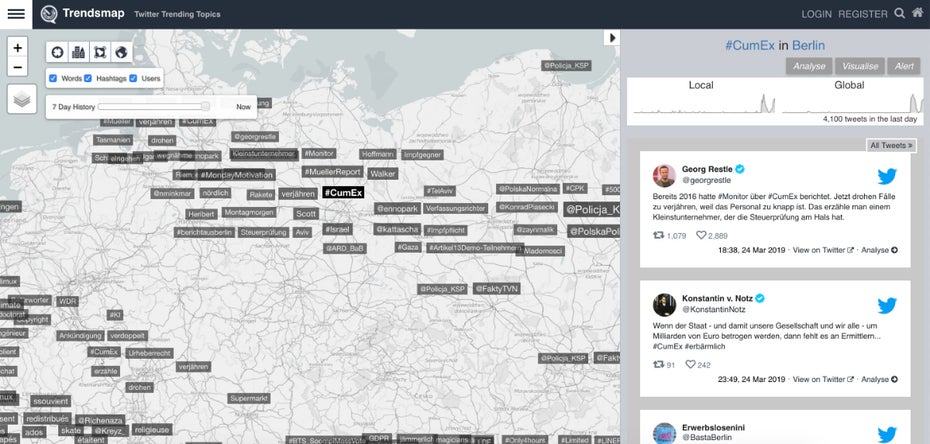930x444 pixels.
Task: Click the Verfassungsrichter map tag
Action: pyautogui.click(x=456, y=209)
